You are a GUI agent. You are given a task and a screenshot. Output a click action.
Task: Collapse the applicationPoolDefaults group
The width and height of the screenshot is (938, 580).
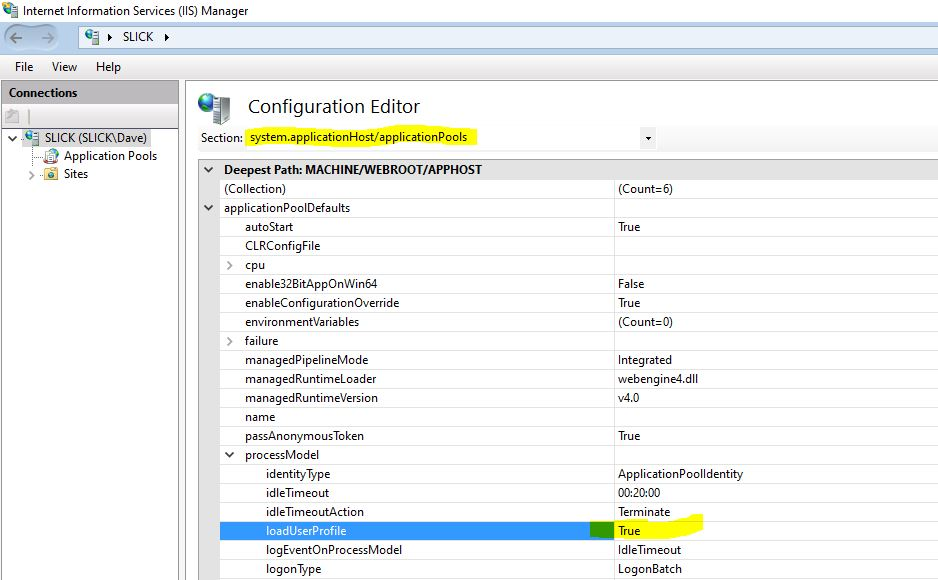click(209, 208)
